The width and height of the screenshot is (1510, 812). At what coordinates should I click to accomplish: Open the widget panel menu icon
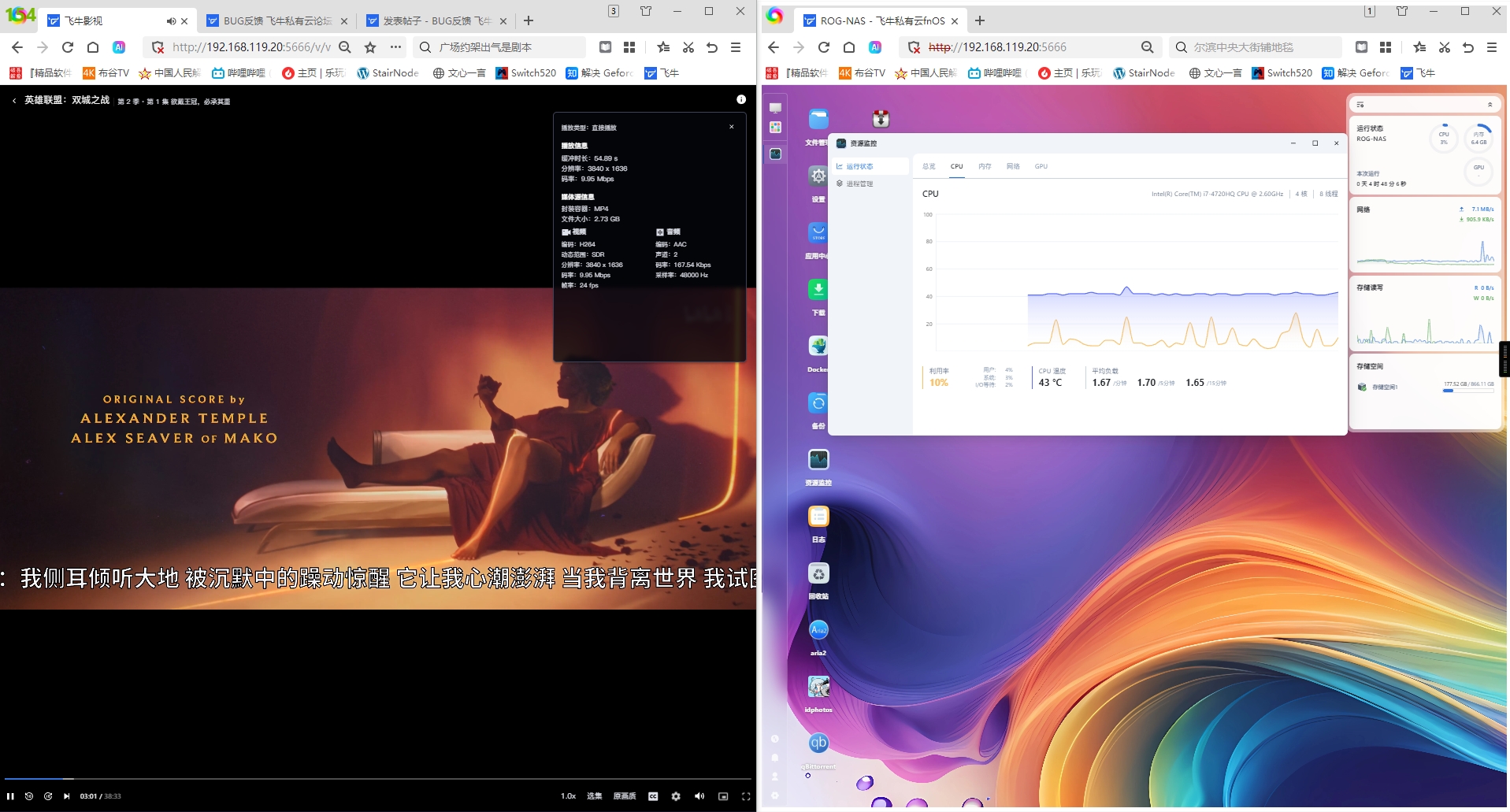1360,104
